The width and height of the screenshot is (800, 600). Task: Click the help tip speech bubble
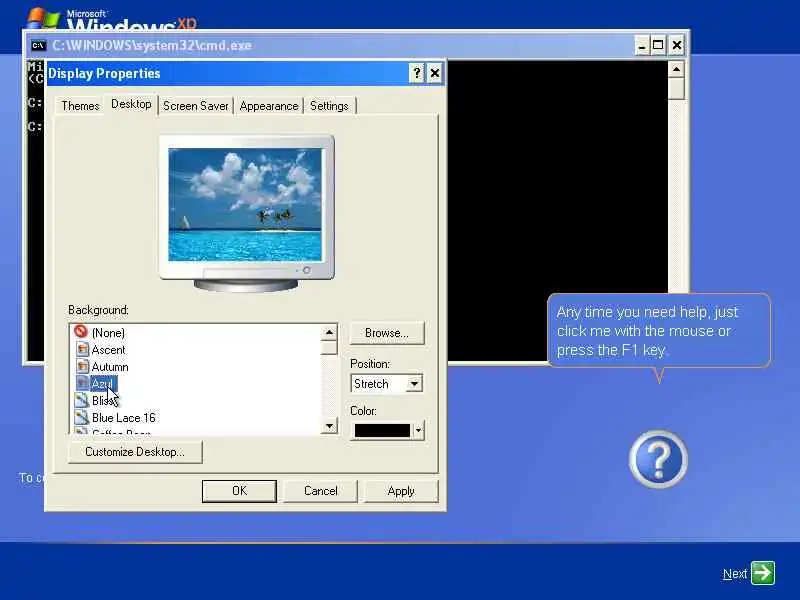pos(659,331)
